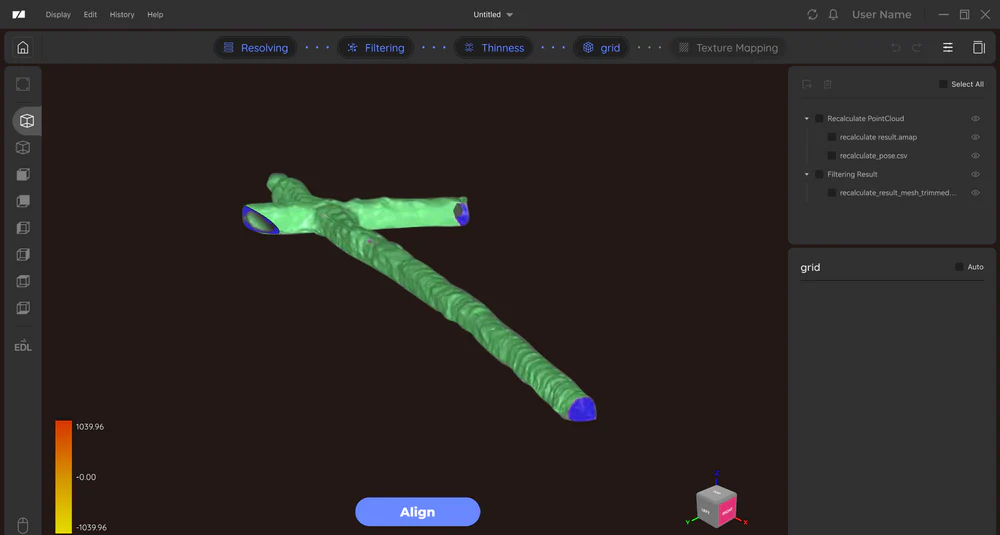This screenshot has height=535, width=1000.
Task: Toggle the side panel layout icon
Action: pos(978,47)
